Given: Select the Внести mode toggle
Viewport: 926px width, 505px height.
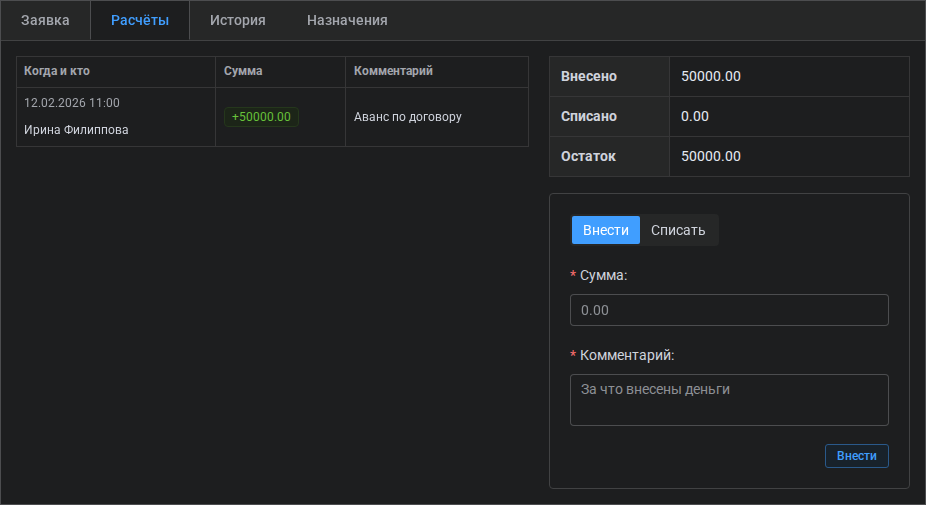Looking at the screenshot, I should point(606,230).
